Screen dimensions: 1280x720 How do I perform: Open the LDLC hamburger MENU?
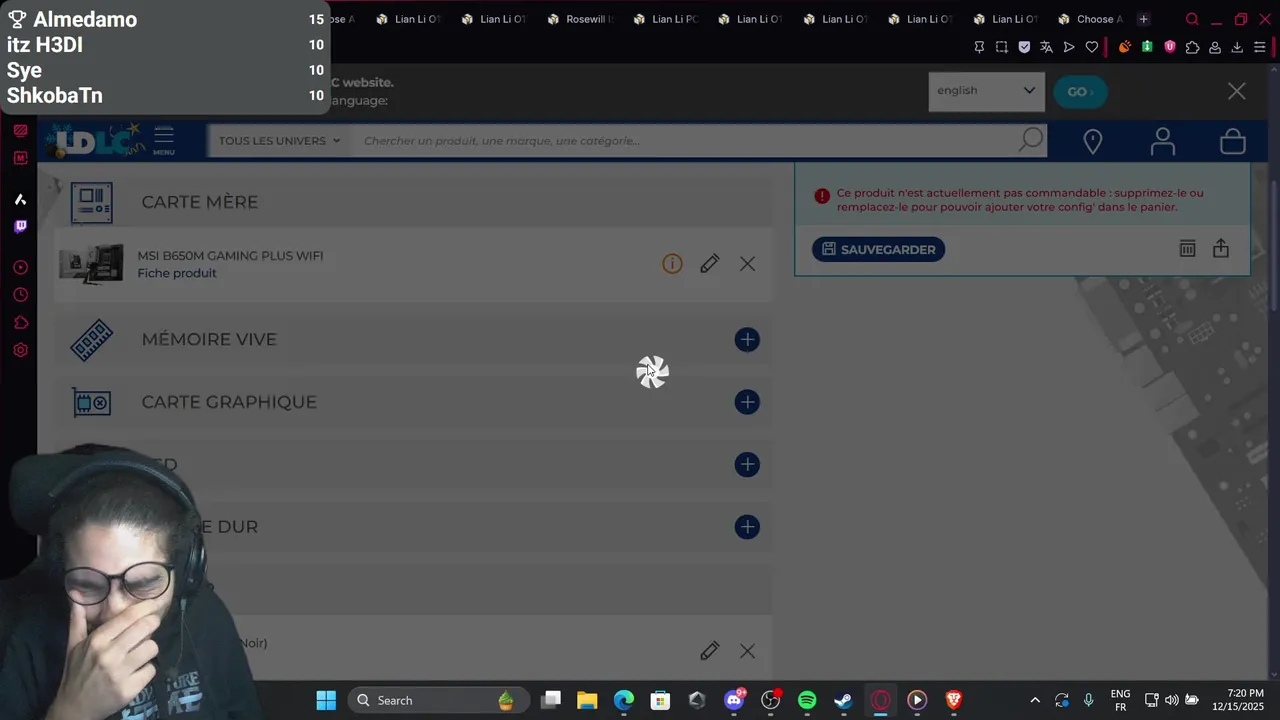164,140
